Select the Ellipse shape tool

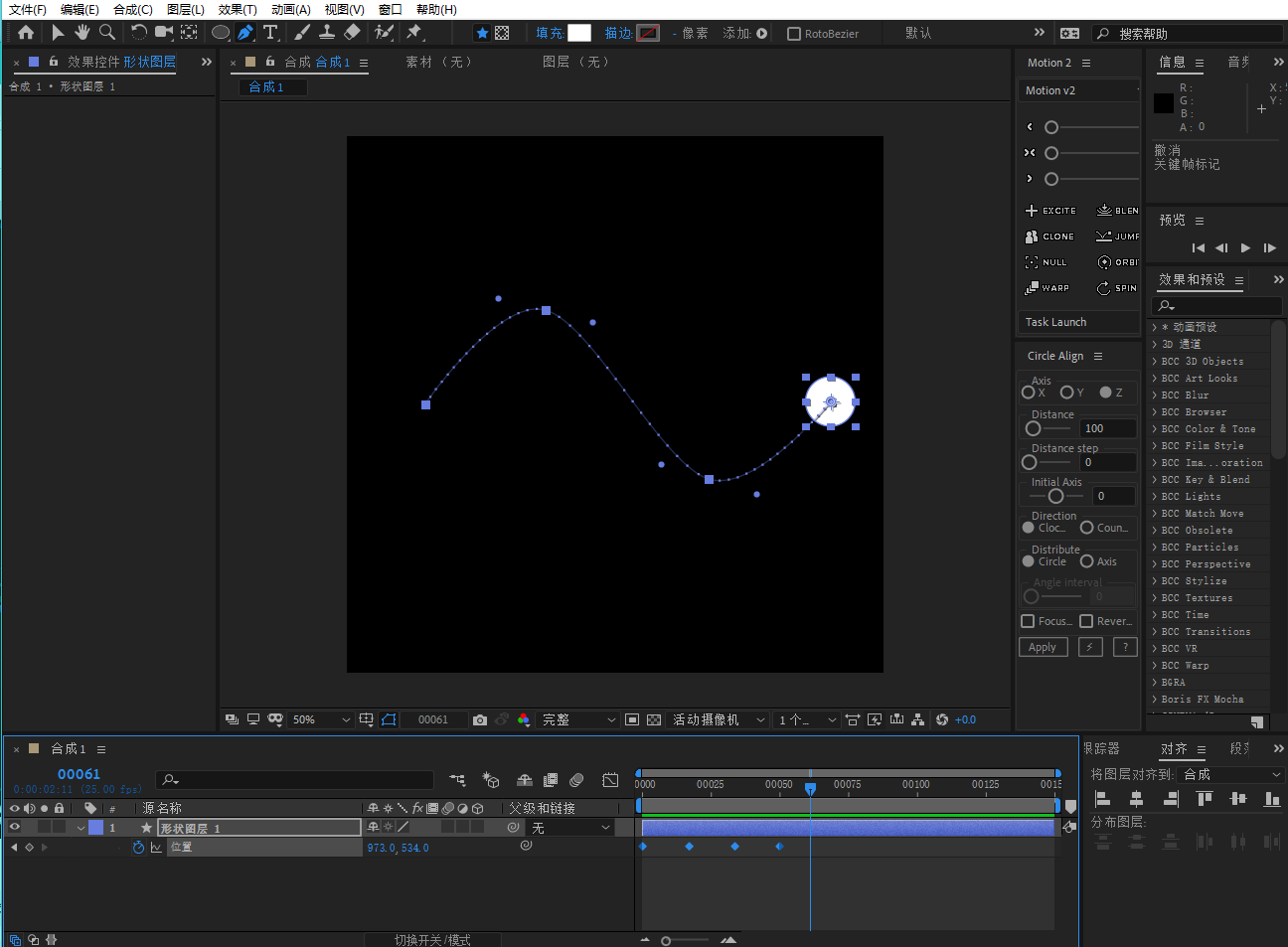point(221,33)
